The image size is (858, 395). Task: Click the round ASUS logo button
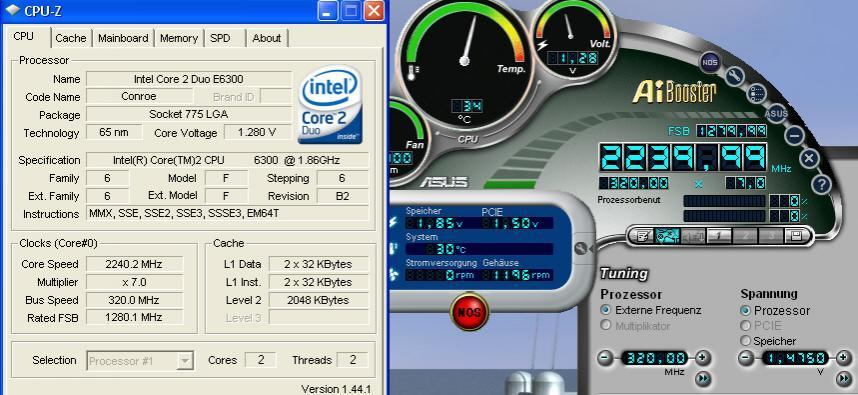tap(776, 113)
